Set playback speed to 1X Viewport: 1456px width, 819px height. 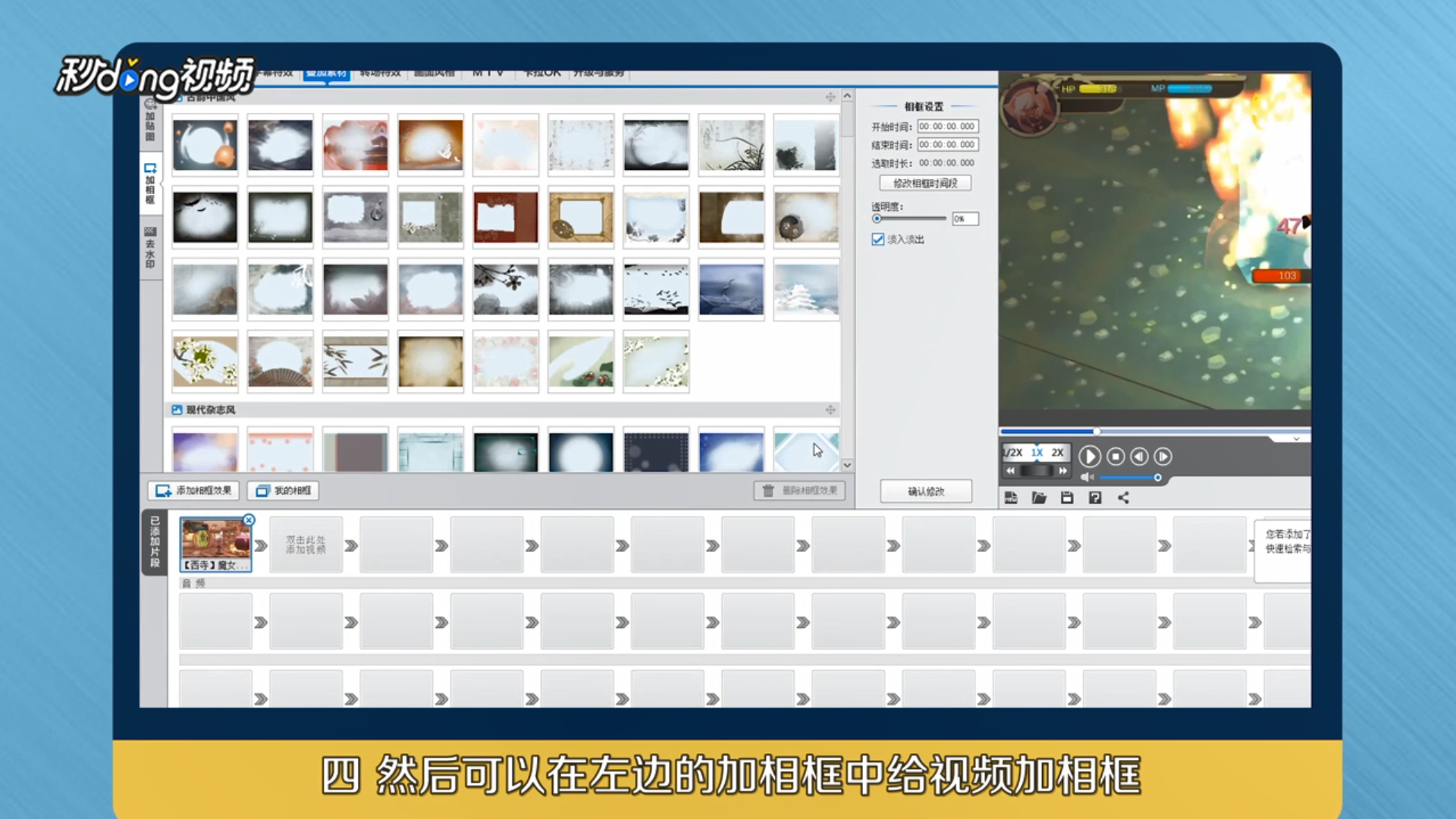(1037, 453)
